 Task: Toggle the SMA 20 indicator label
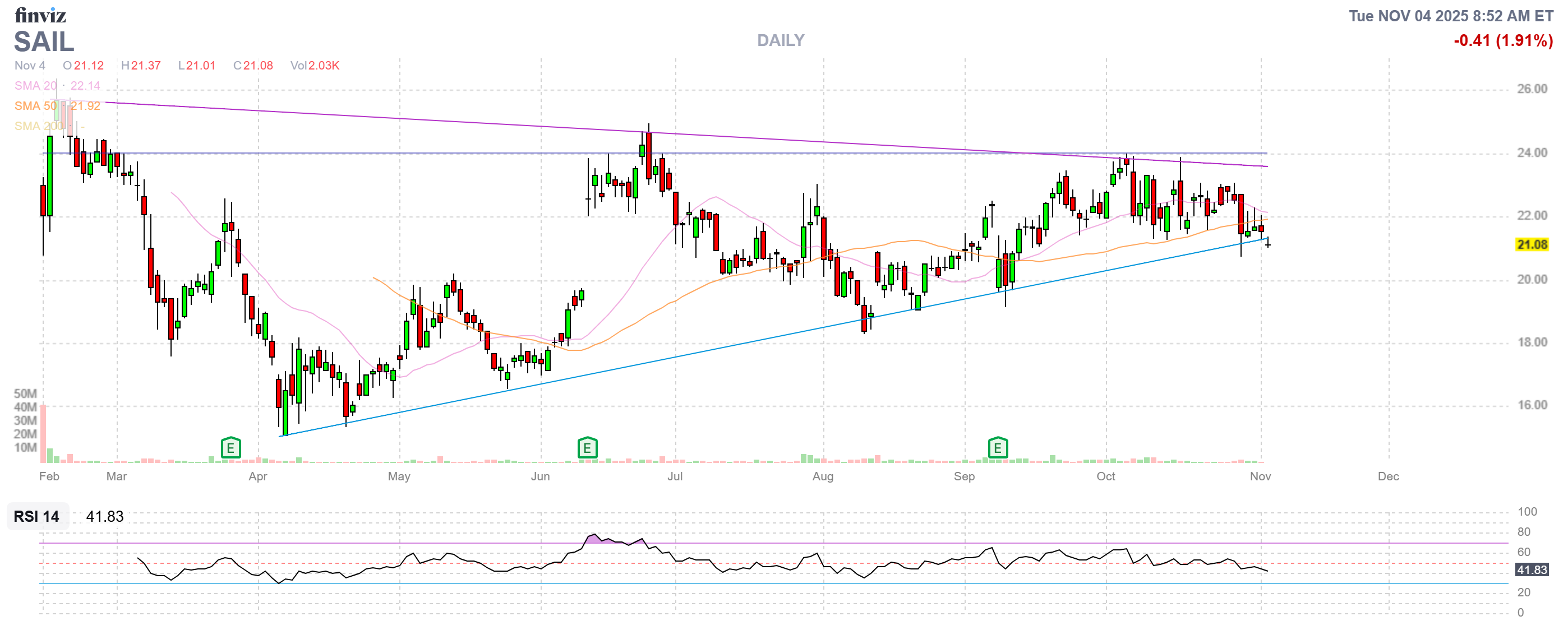[x=35, y=86]
